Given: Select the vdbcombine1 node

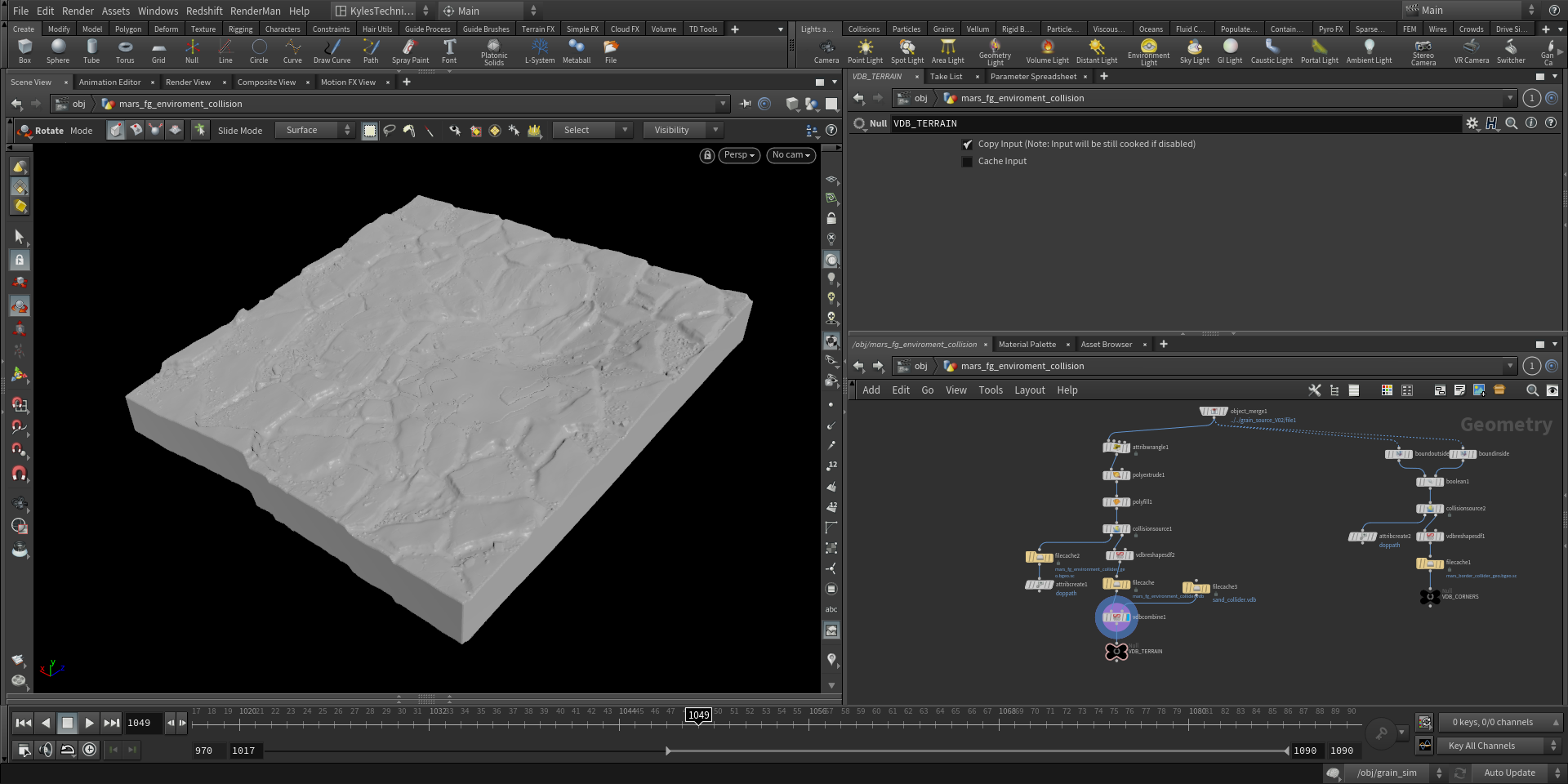Looking at the screenshot, I should click(x=1116, y=617).
